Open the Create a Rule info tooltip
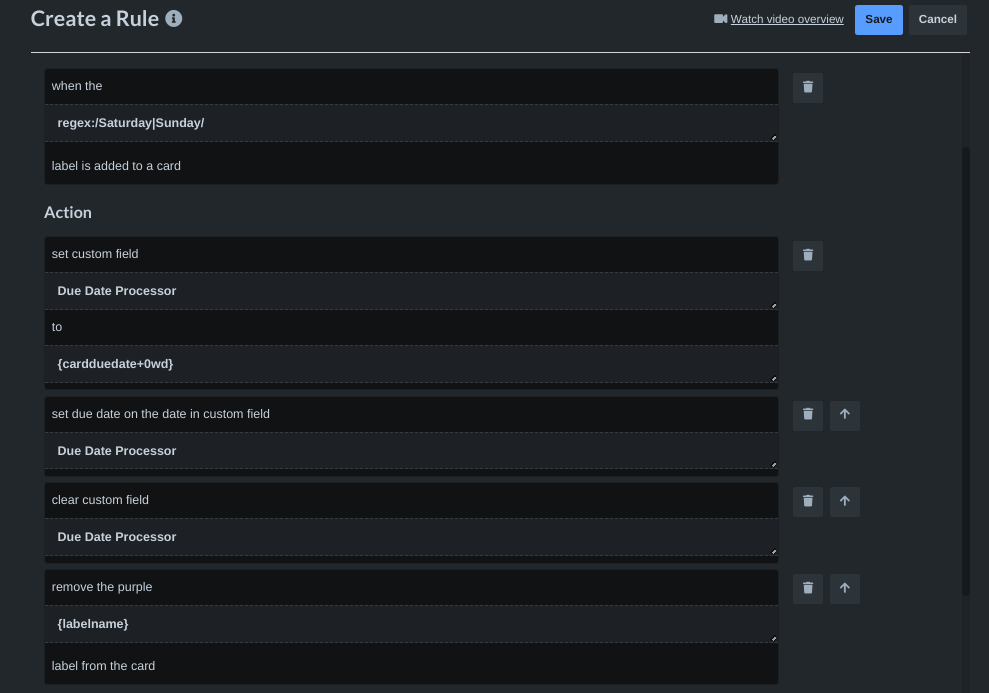Image resolution: width=989 pixels, height=693 pixels. coord(173,17)
